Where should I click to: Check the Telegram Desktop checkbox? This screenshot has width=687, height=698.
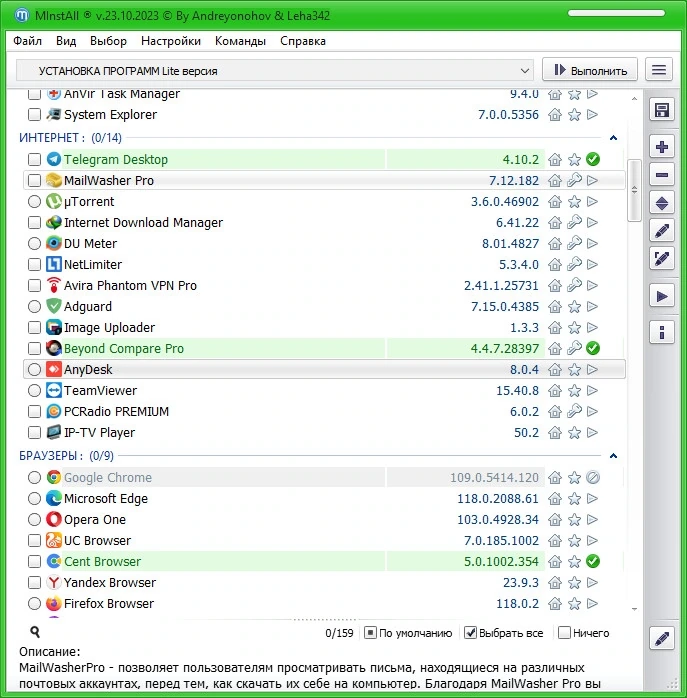34,159
